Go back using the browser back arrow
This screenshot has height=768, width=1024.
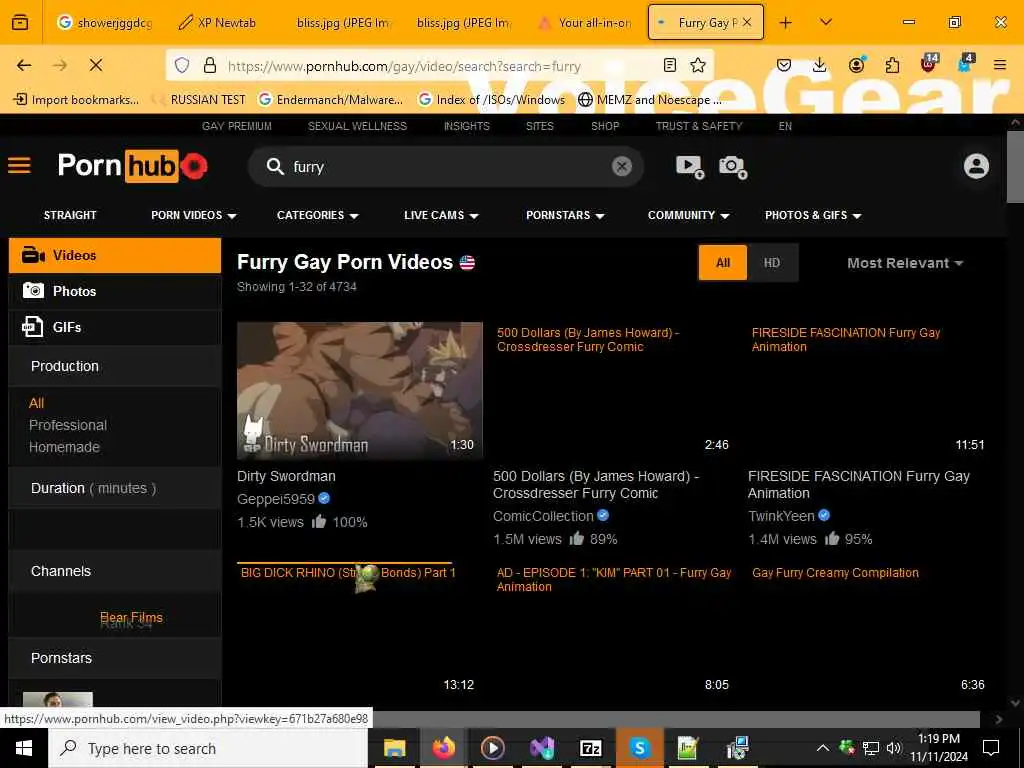[x=24, y=65]
